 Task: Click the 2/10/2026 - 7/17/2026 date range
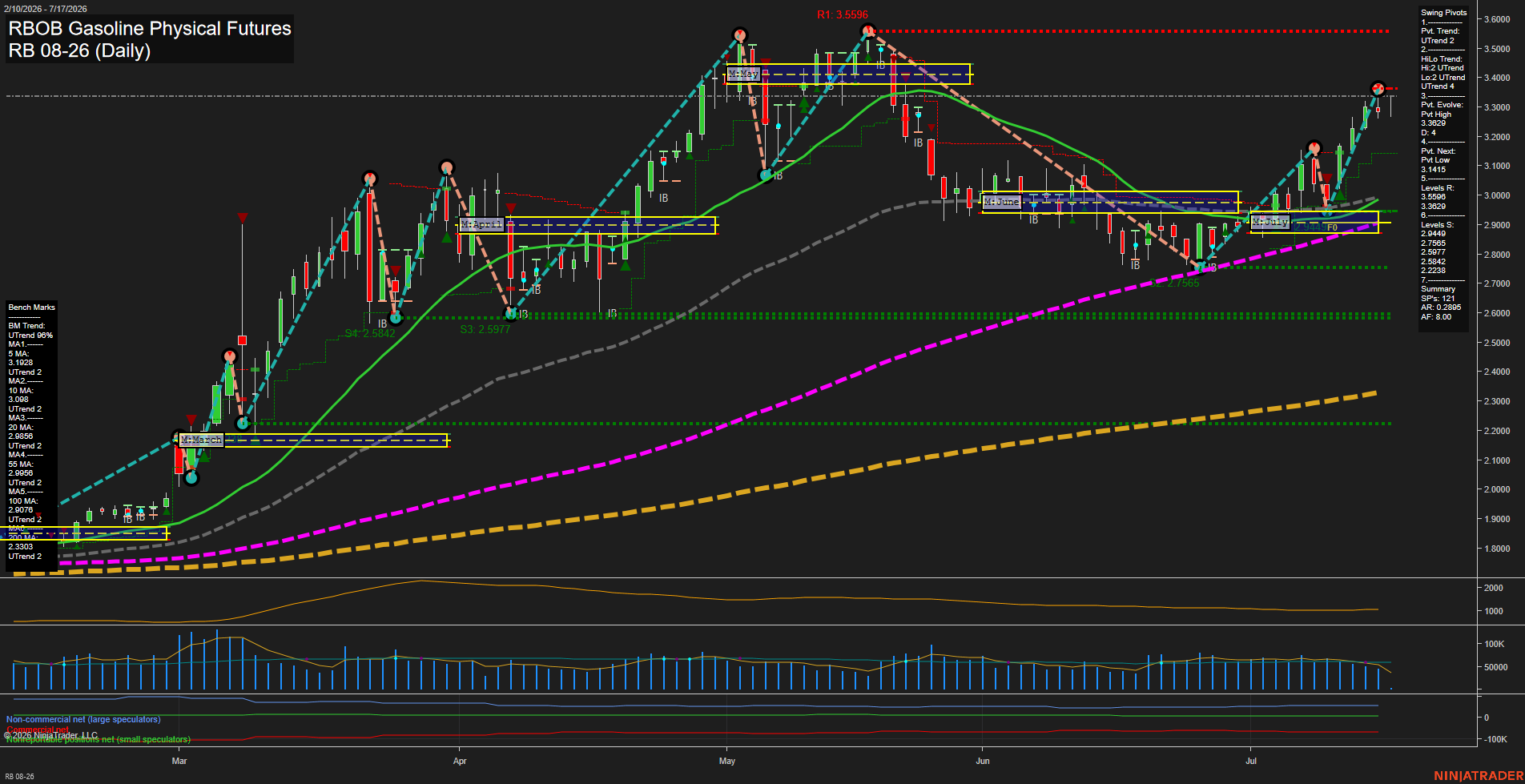click(x=46, y=9)
